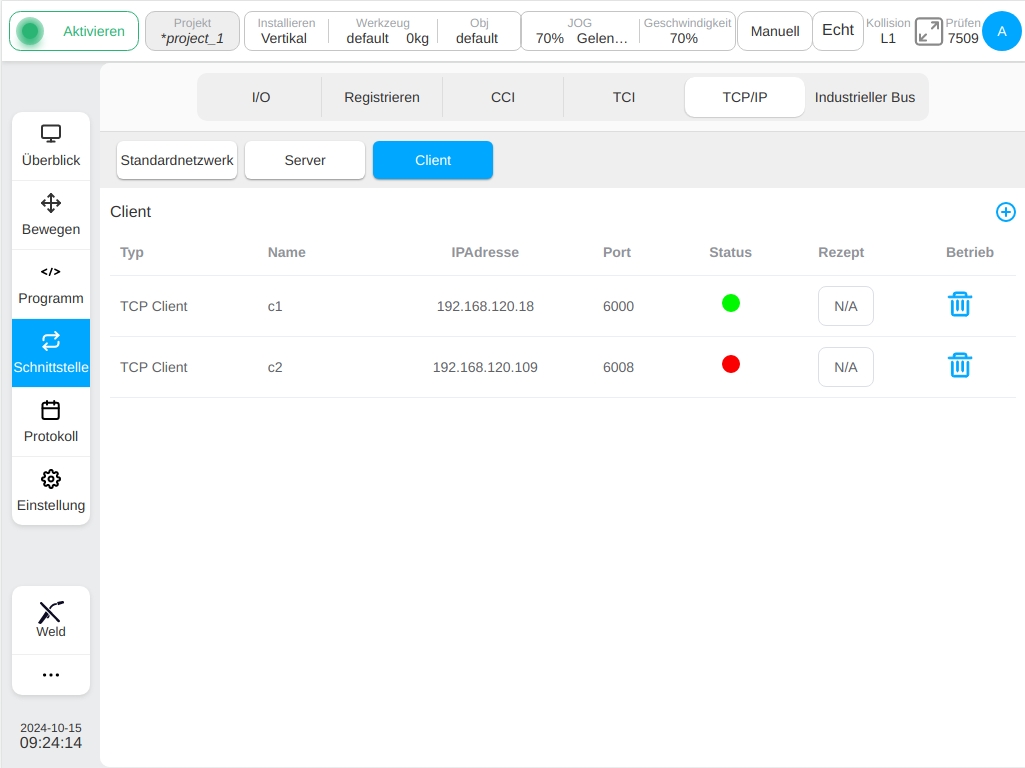Viewport: 1025px width, 768px height.
Task: Click IP address 192.168.120.109
Action: pyautogui.click(x=485, y=367)
